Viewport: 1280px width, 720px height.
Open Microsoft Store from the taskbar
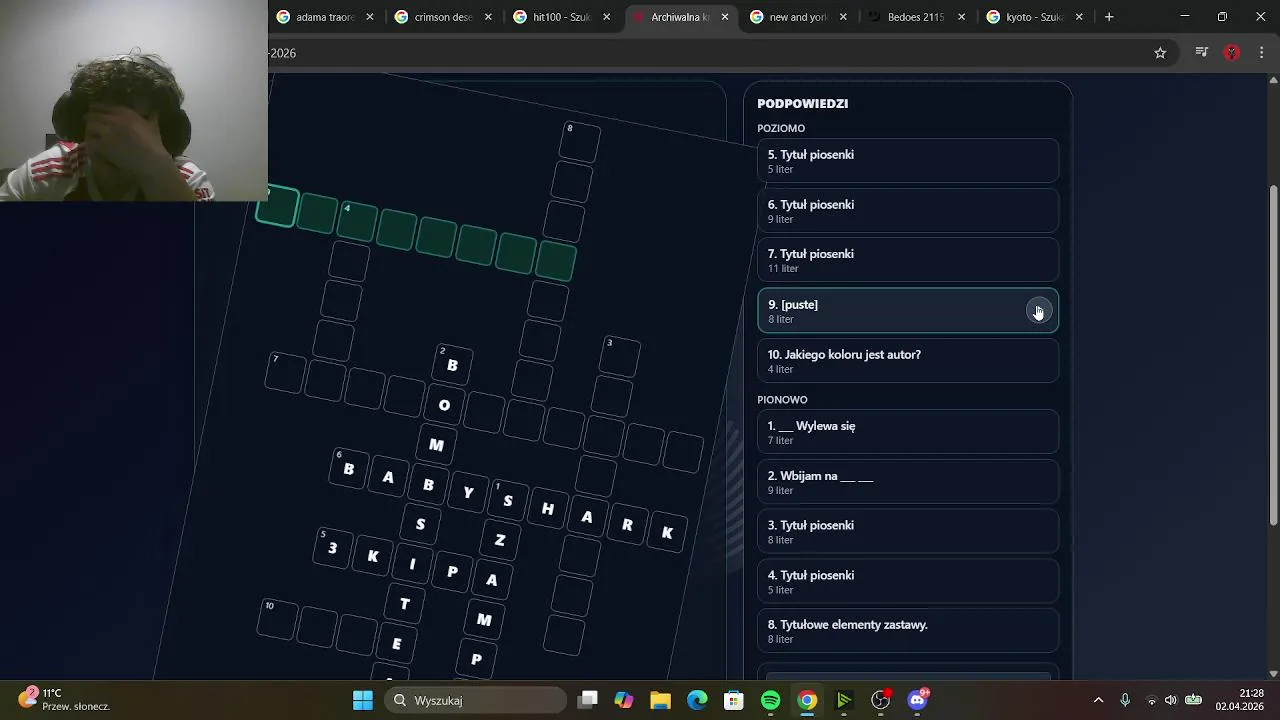tap(734, 700)
